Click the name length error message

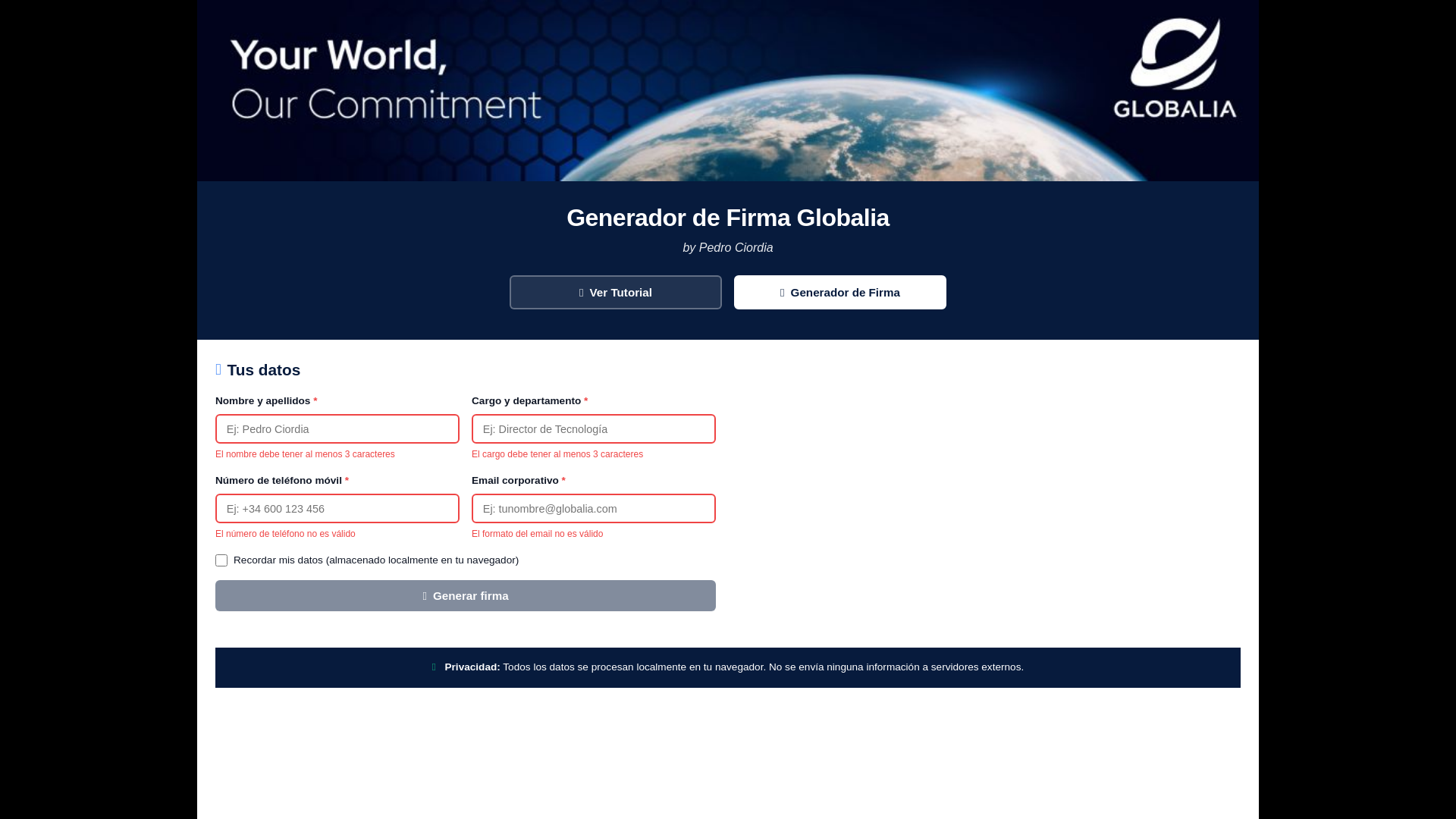tap(305, 454)
